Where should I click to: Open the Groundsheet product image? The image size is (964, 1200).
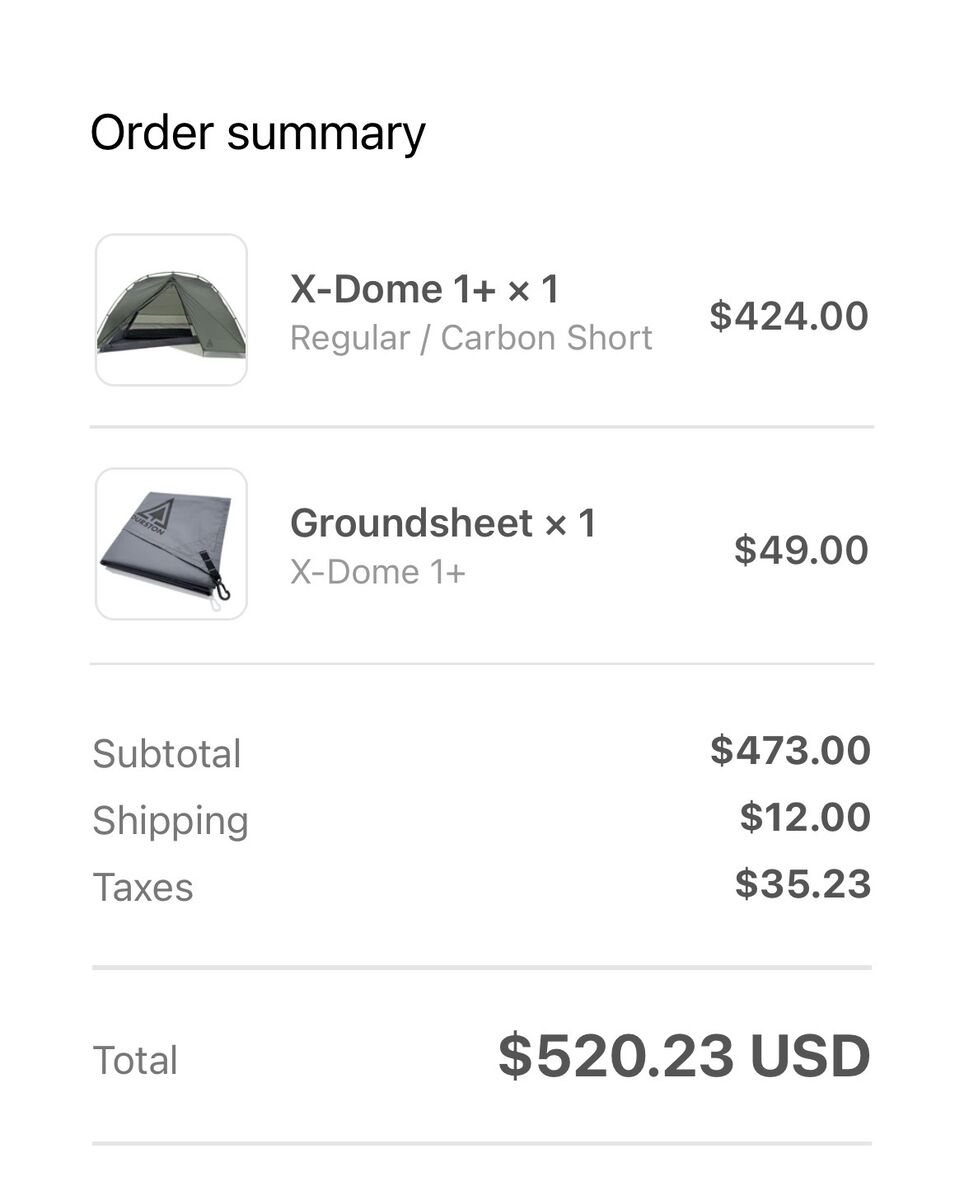(171, 544)
